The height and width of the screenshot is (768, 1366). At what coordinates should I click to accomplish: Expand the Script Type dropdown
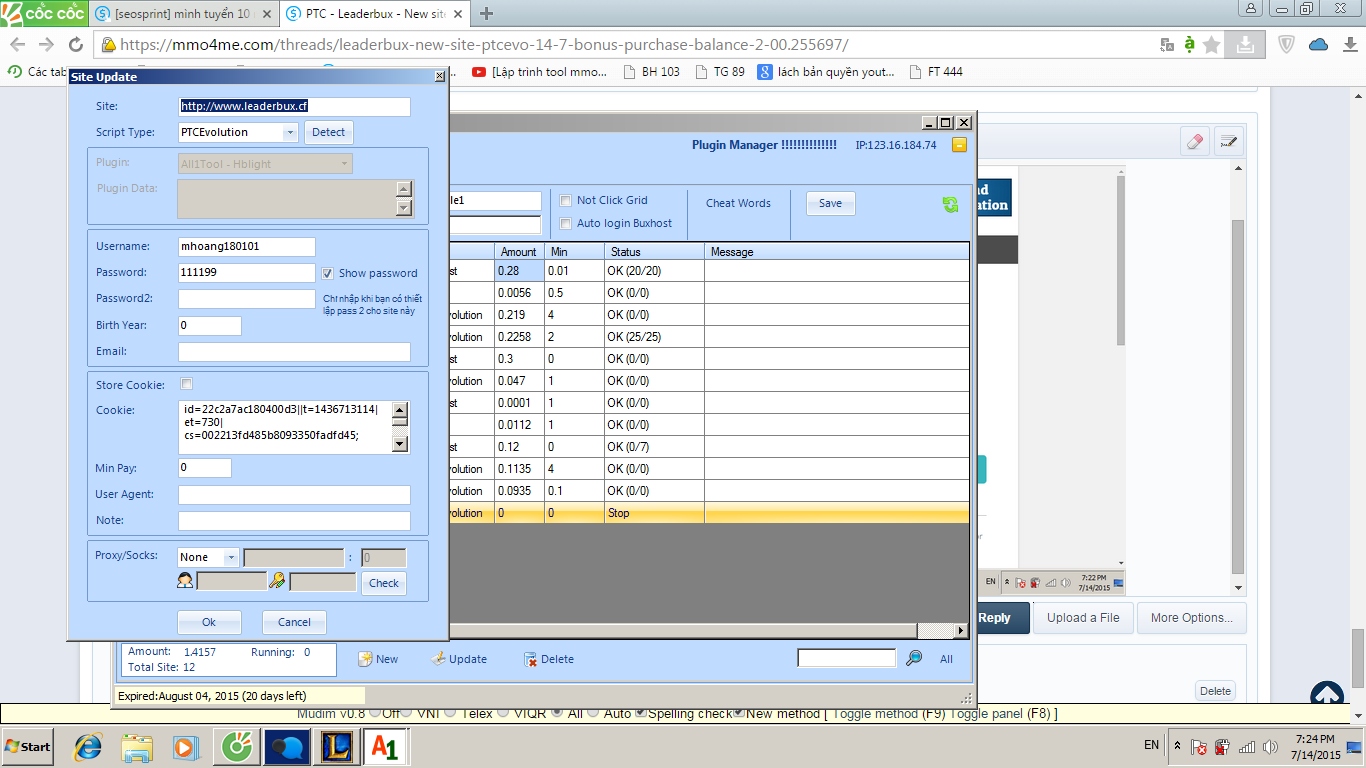click(290, 132)
